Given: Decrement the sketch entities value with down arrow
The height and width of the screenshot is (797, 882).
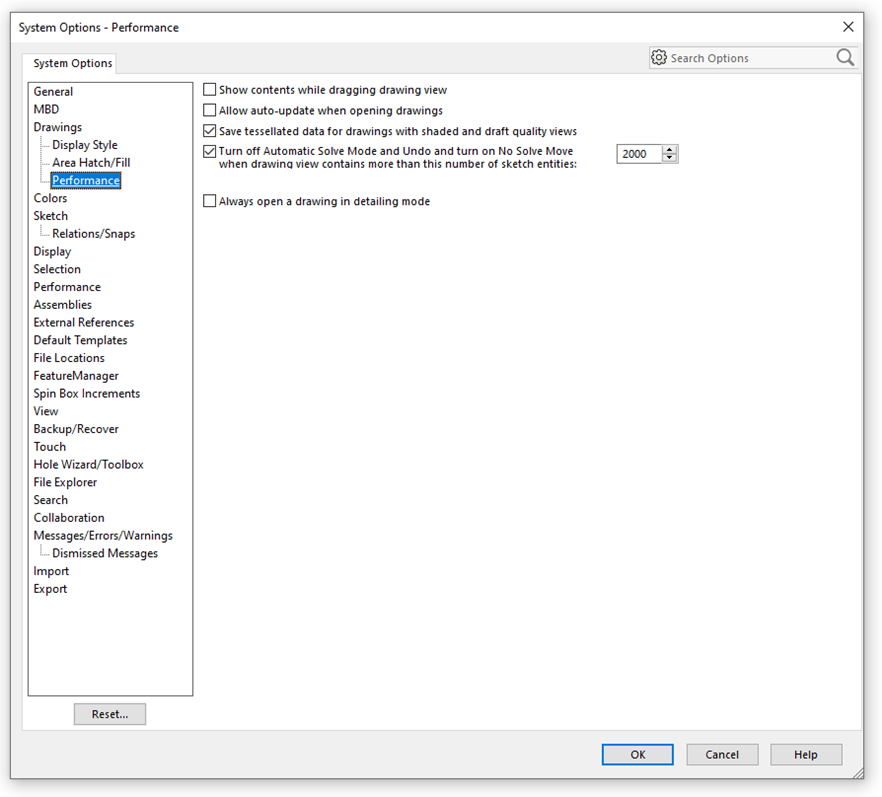Looking at the screenshot, I should pyautogui.click(x=670, y=158).
